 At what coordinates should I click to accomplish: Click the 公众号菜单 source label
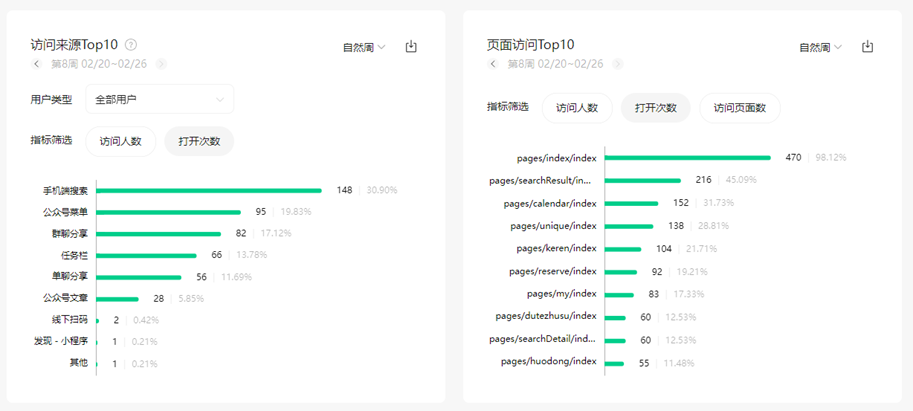click(x=65, y=212)
